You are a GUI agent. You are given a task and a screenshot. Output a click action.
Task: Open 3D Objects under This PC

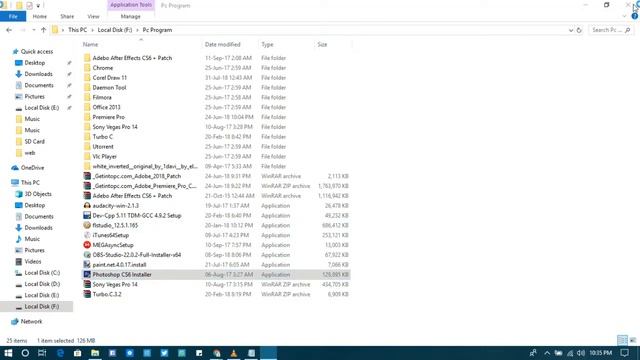(x=38, y=194)
